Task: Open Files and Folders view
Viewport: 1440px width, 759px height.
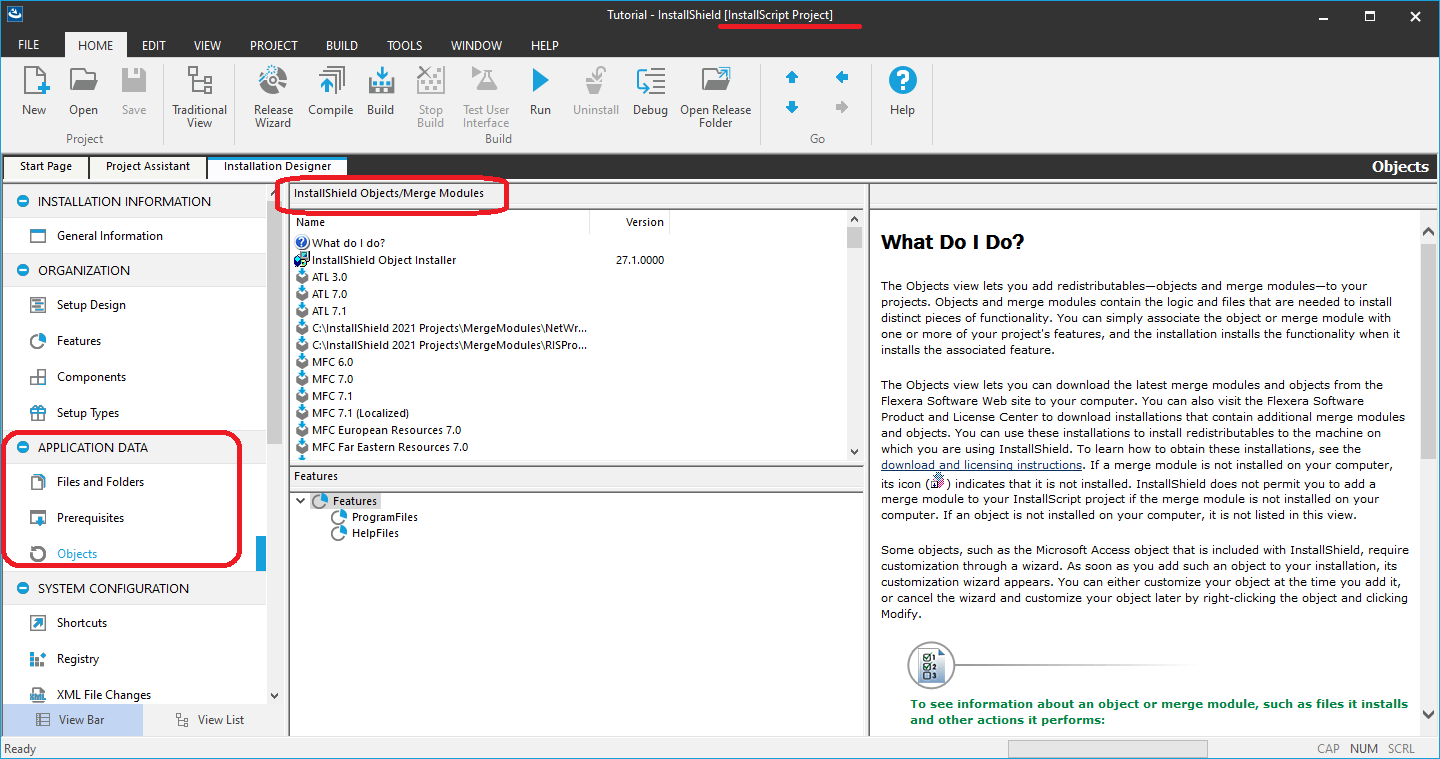Action: [x=100, y=482]
